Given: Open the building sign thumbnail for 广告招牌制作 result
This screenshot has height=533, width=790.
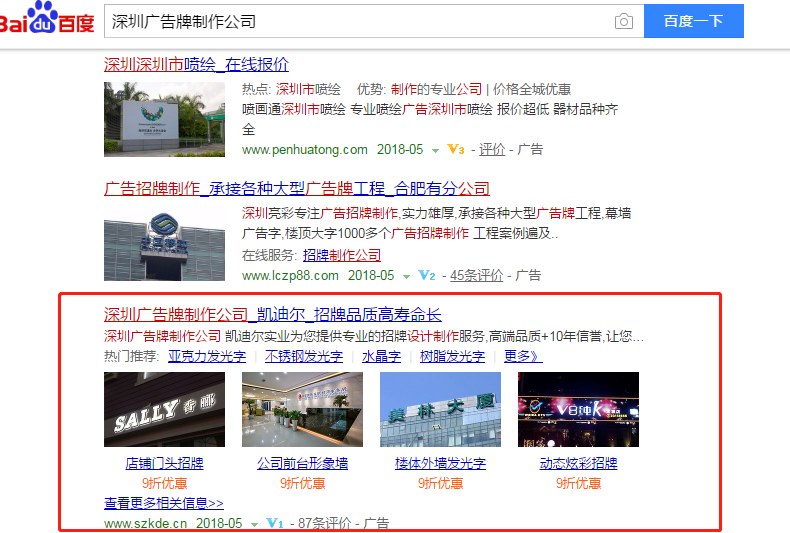Looking at the screenshot, I should 164,243.
